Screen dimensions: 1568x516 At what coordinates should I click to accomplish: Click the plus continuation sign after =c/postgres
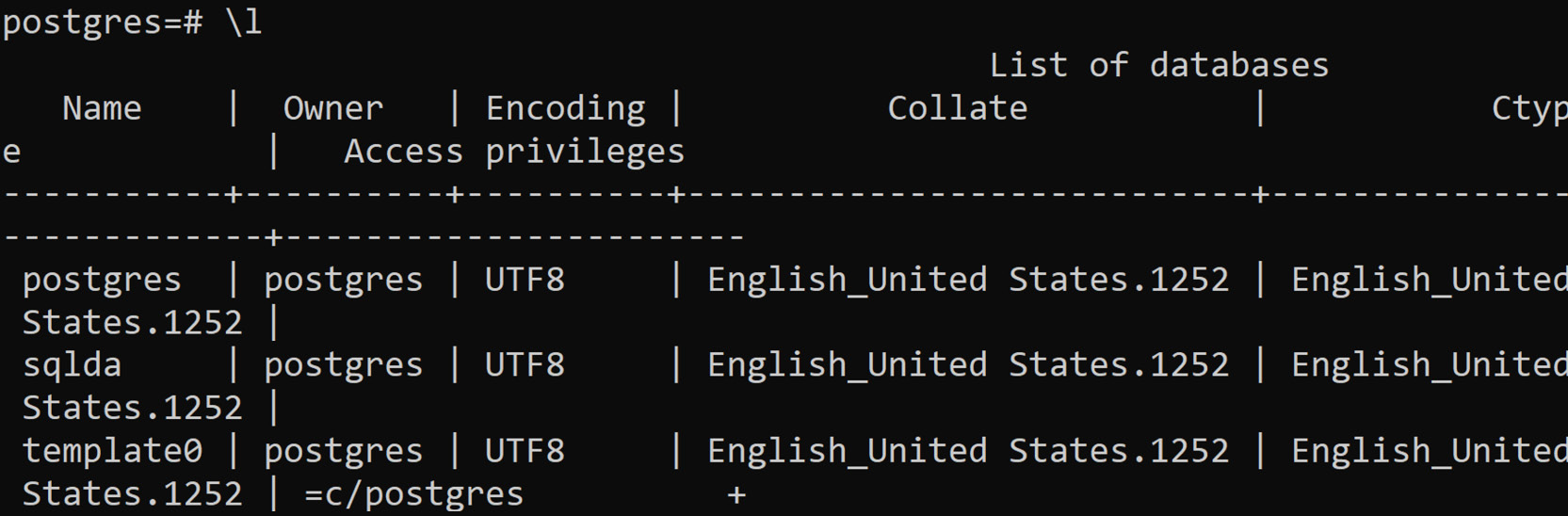point(736,495)
